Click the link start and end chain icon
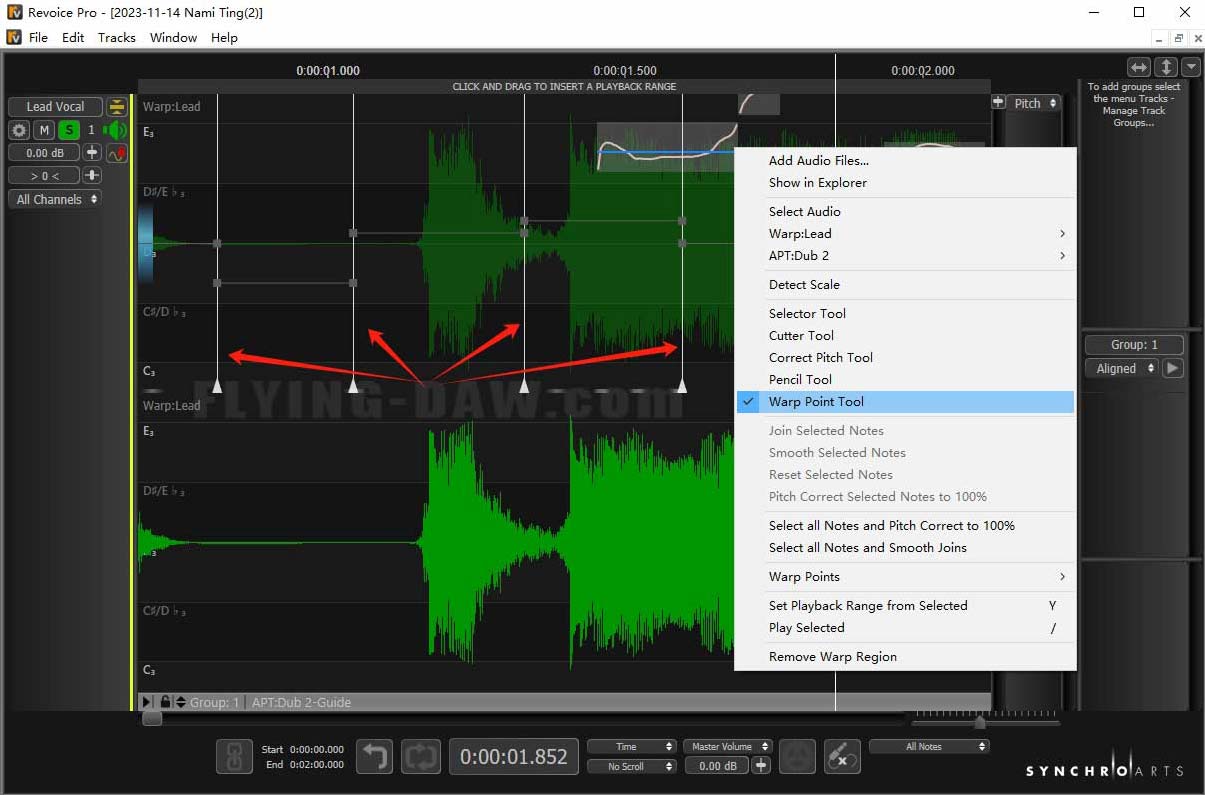The width and height of the screenshot is (1205, 795). coord(234,757)
